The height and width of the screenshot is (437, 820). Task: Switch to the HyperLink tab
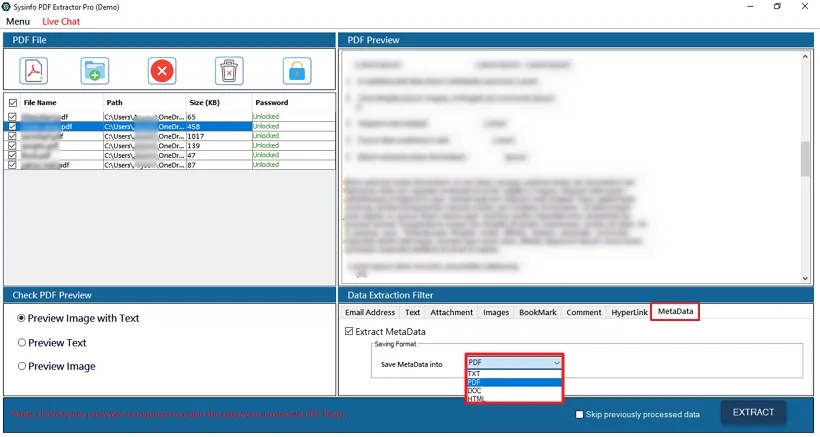tap(629, 312)
